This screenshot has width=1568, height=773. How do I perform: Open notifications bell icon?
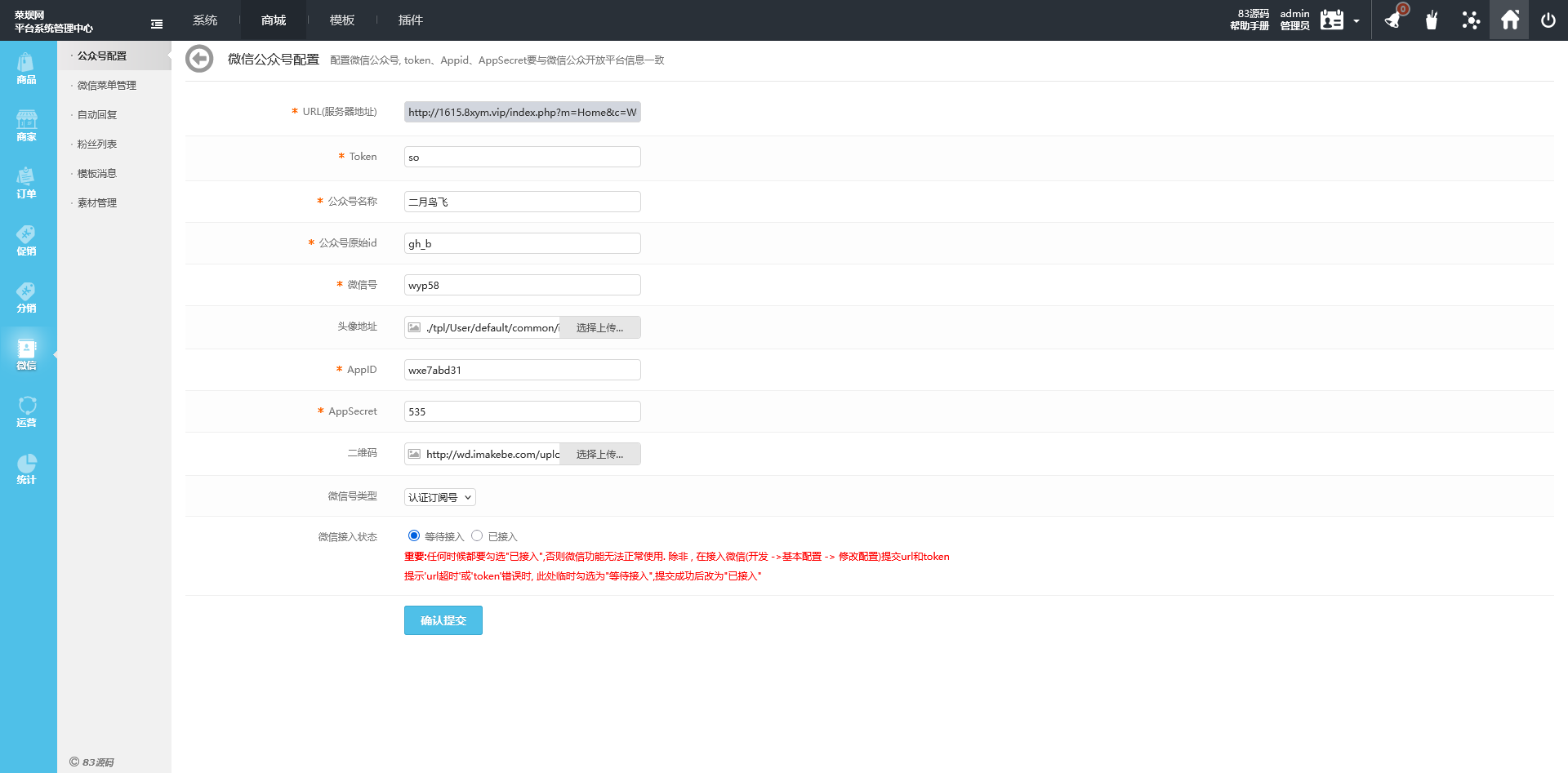point(1393,20)
